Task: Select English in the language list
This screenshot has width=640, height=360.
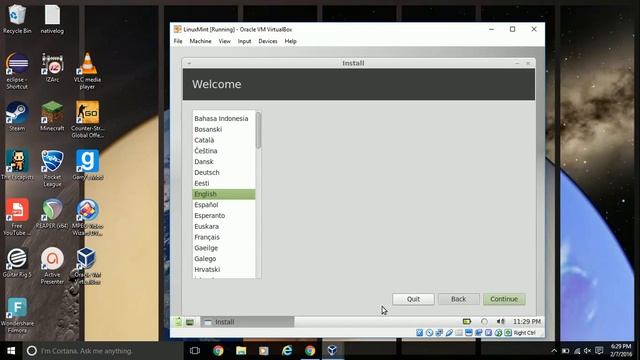Action: 224,194
